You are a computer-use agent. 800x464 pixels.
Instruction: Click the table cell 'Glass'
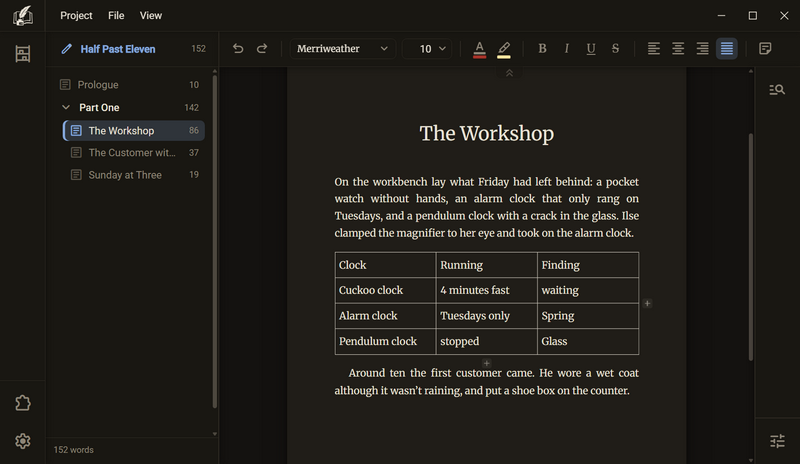[588, 341]
